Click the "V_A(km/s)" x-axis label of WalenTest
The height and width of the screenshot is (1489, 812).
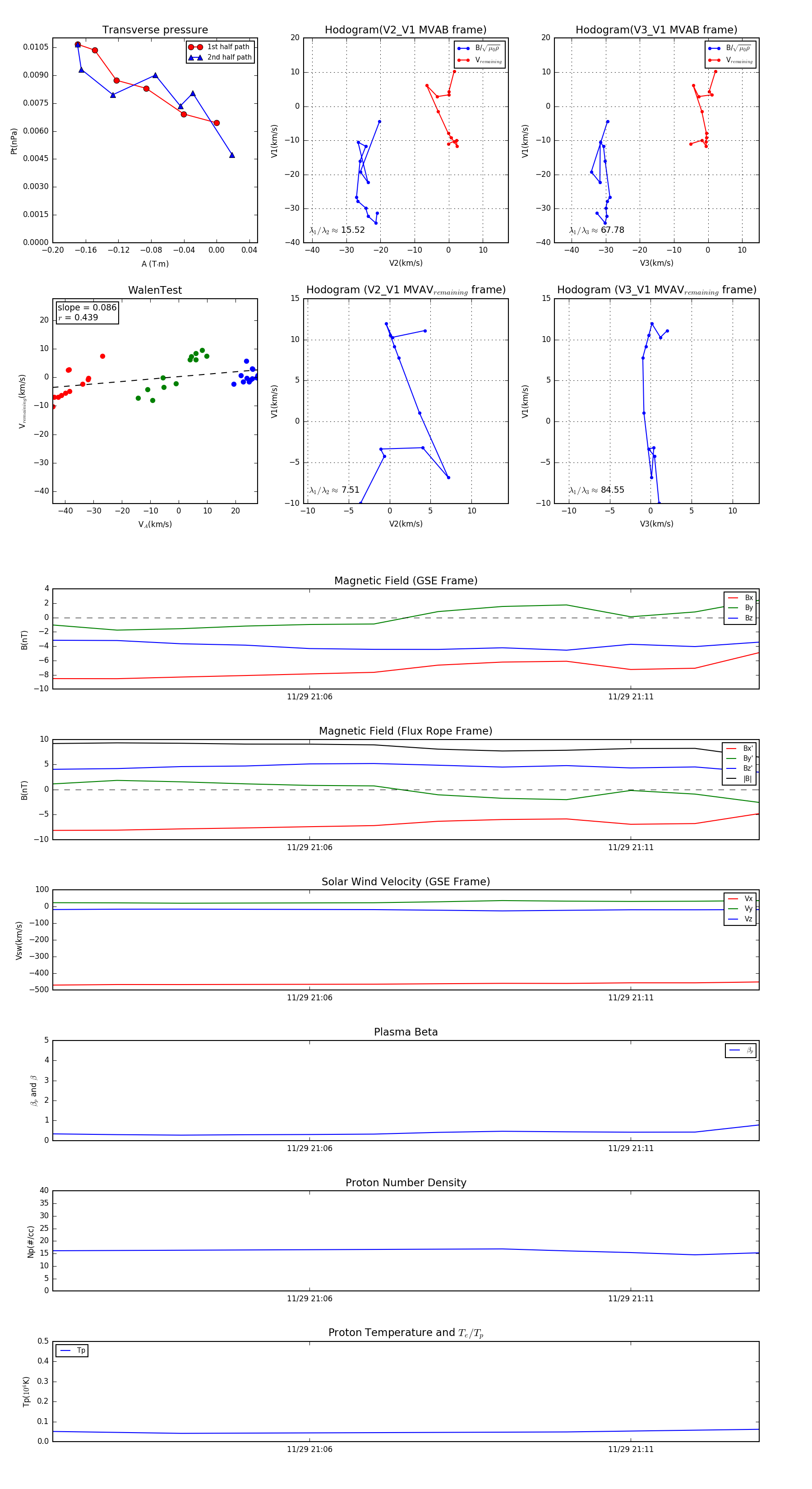155,524
